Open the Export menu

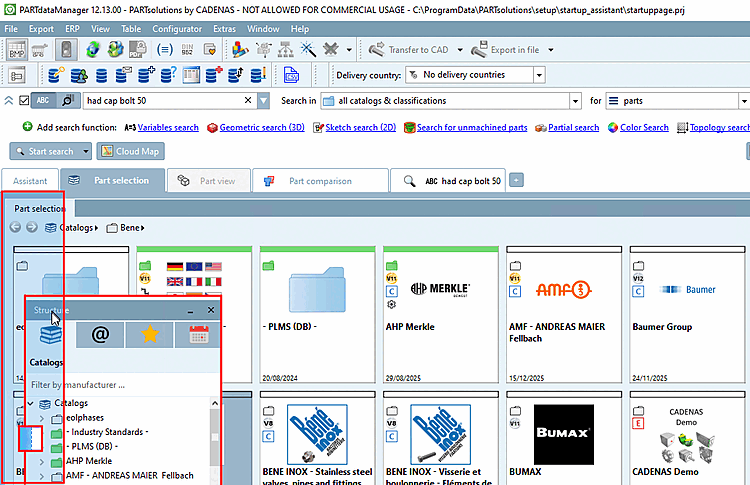[41, 29]
